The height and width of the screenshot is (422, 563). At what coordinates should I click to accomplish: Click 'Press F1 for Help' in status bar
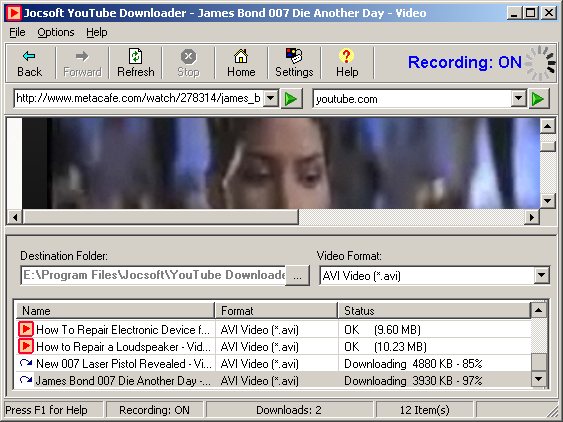46,410
